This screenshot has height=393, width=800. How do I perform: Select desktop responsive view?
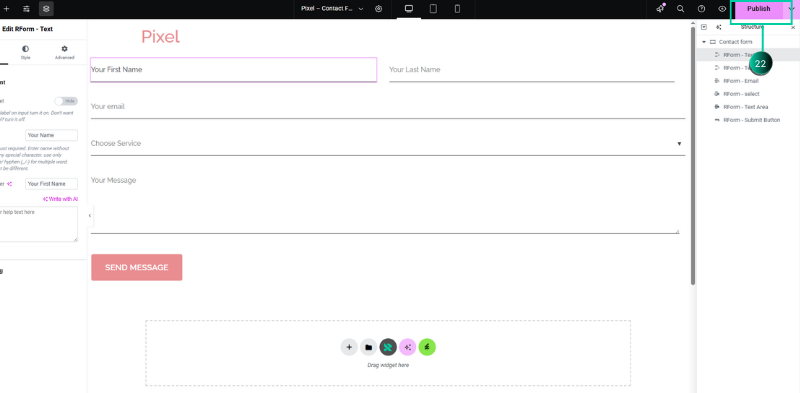pos(409,9)
